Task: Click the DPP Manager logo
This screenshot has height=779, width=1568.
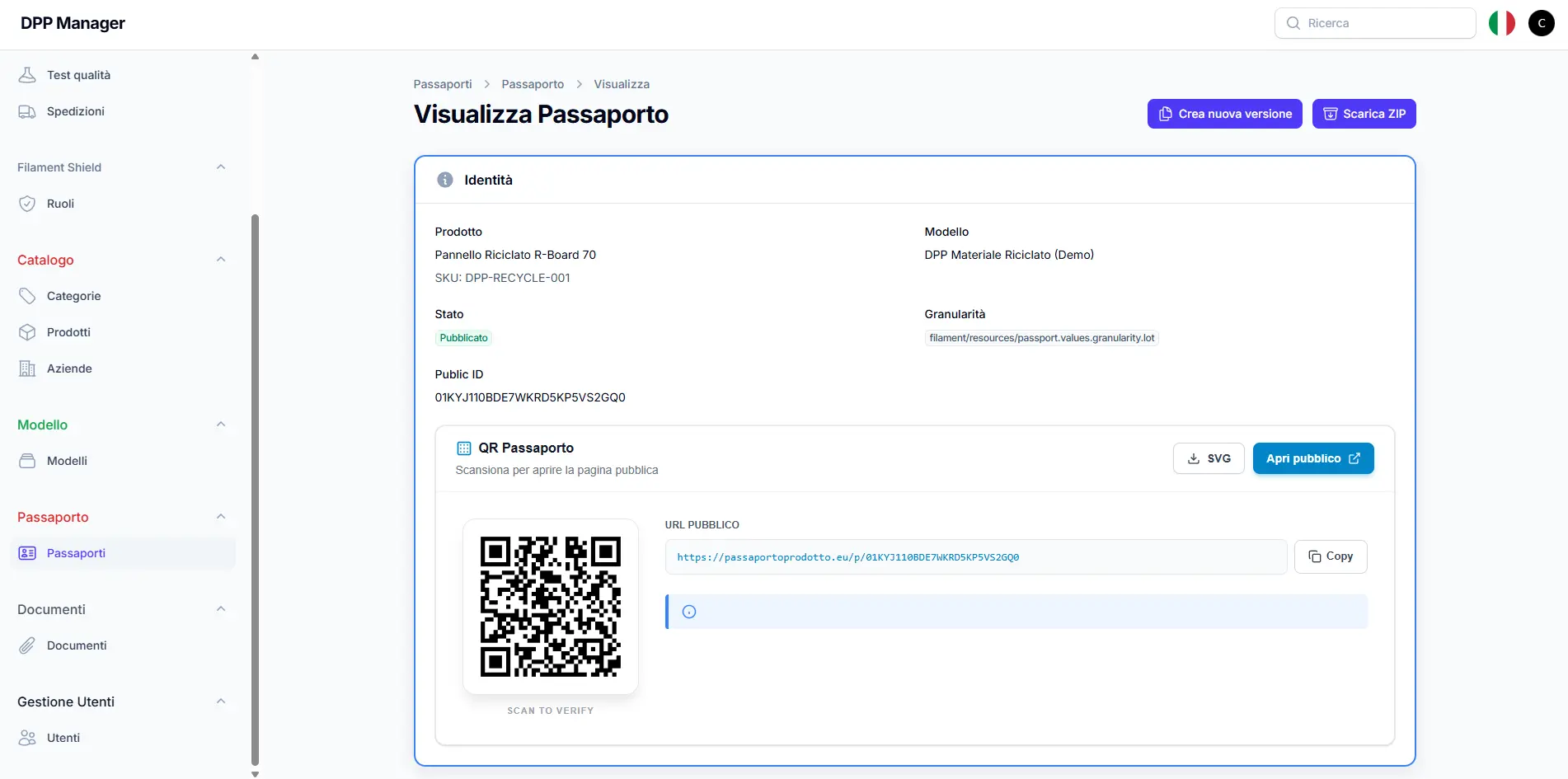Action: [73, 23]
